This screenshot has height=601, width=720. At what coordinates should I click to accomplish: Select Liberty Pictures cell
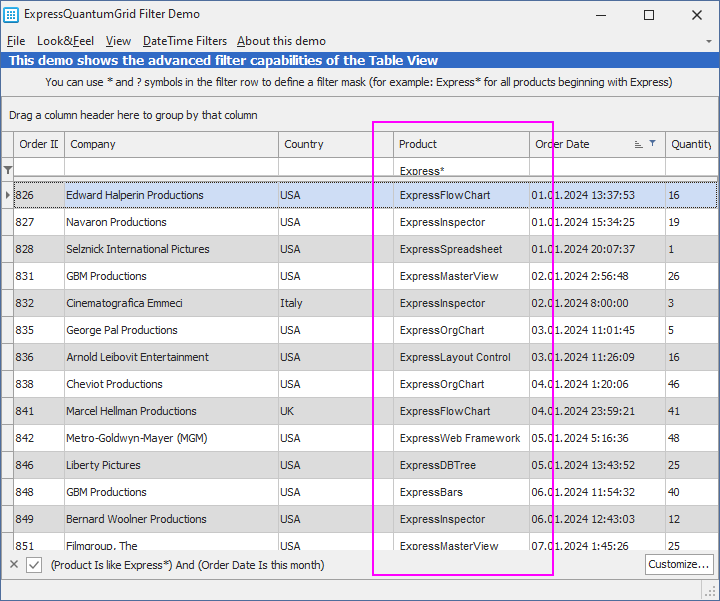171,465
